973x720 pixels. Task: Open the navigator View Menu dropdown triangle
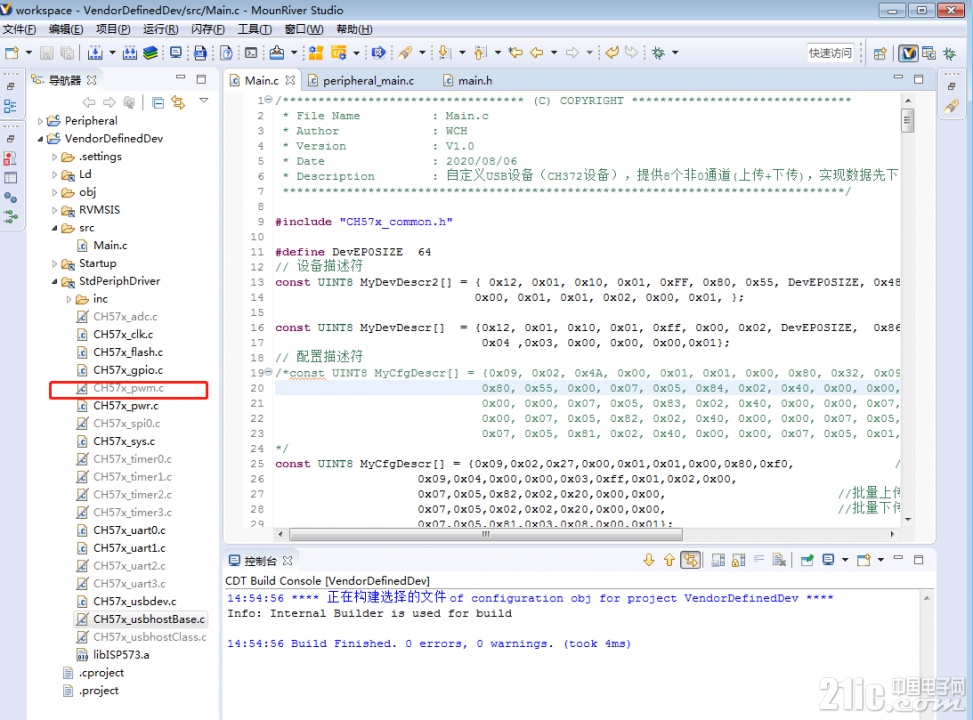[204, 101]
